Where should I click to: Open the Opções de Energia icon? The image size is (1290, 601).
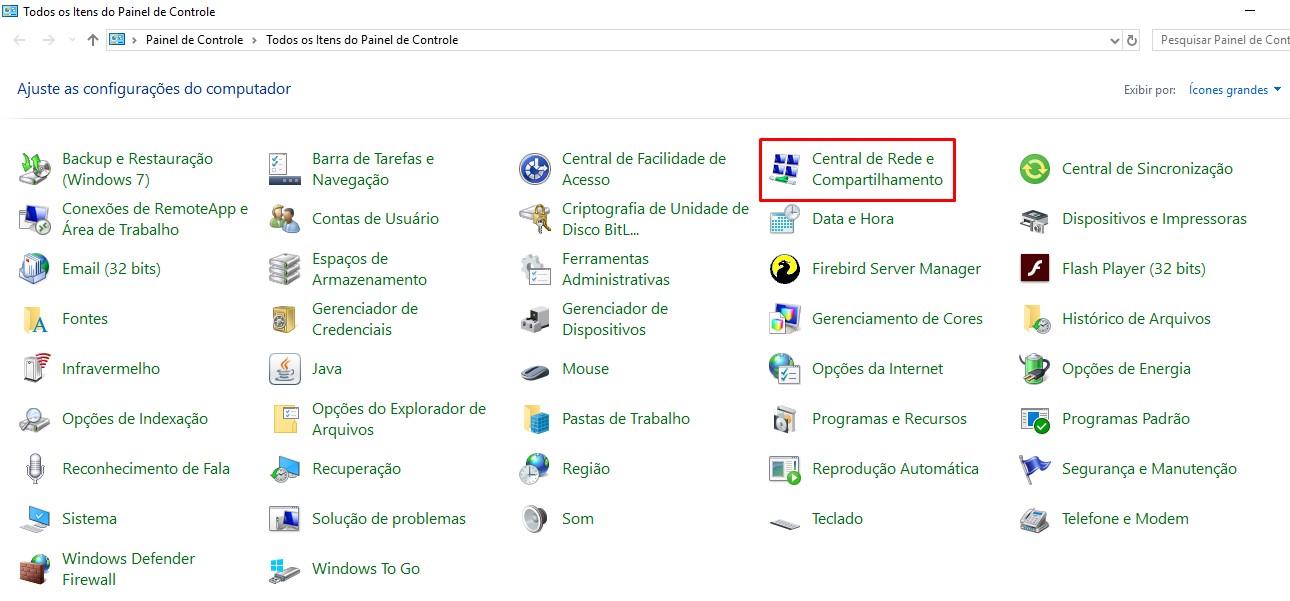point(1035,369)
